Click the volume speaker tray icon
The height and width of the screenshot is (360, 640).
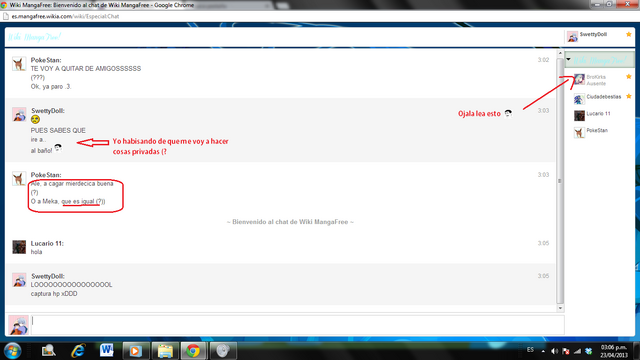tap(554, 351)
